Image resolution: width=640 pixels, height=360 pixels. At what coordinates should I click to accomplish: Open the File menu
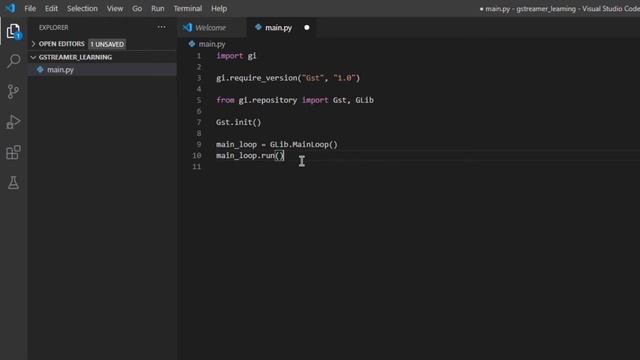(x=30, y=8)
